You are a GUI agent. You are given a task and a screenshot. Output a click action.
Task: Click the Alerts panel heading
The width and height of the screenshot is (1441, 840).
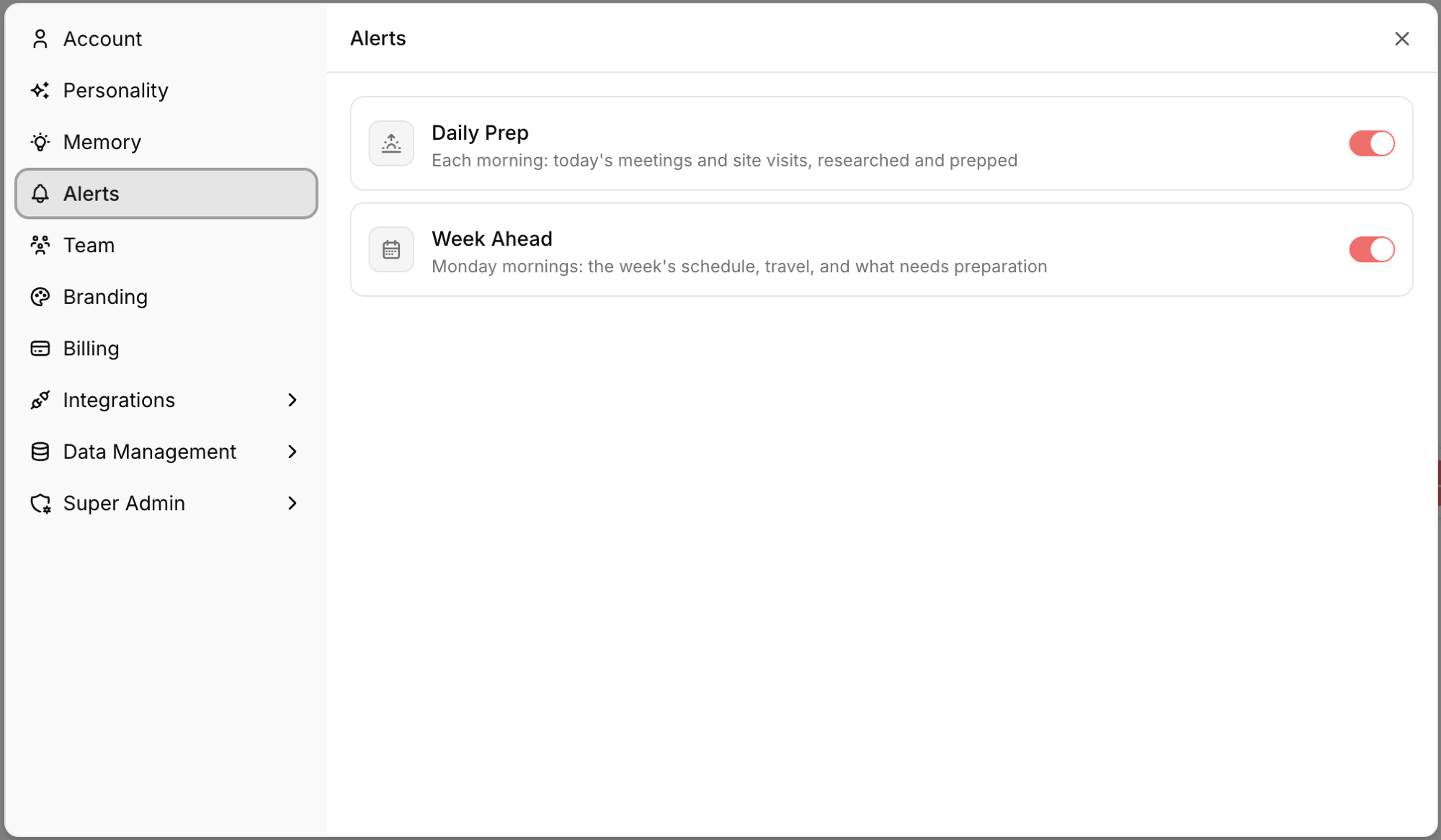pyautogui.click(x=378, y=38)
